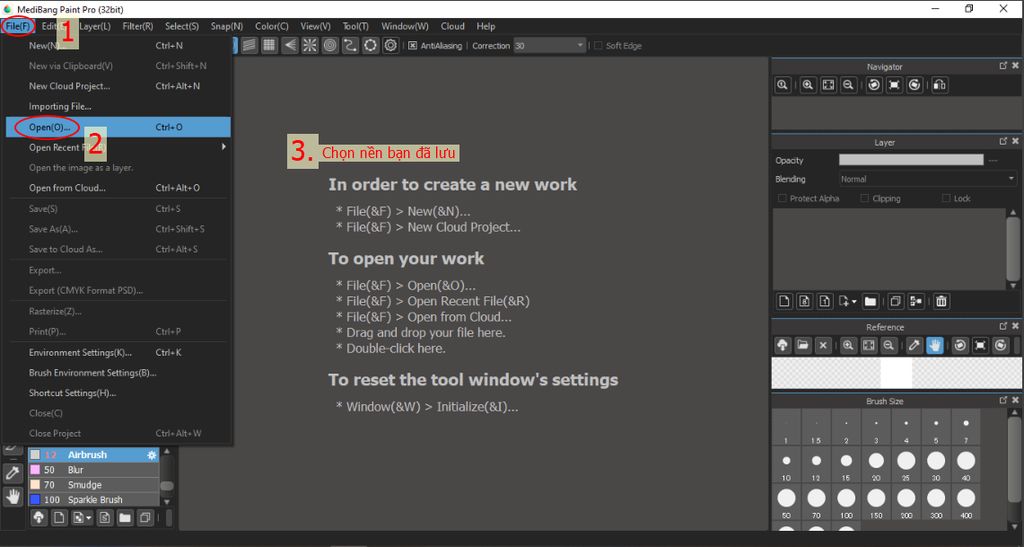Click Navigator fit-to-window icon
This screenshot has height=547, width=1024.
(828, 85)
